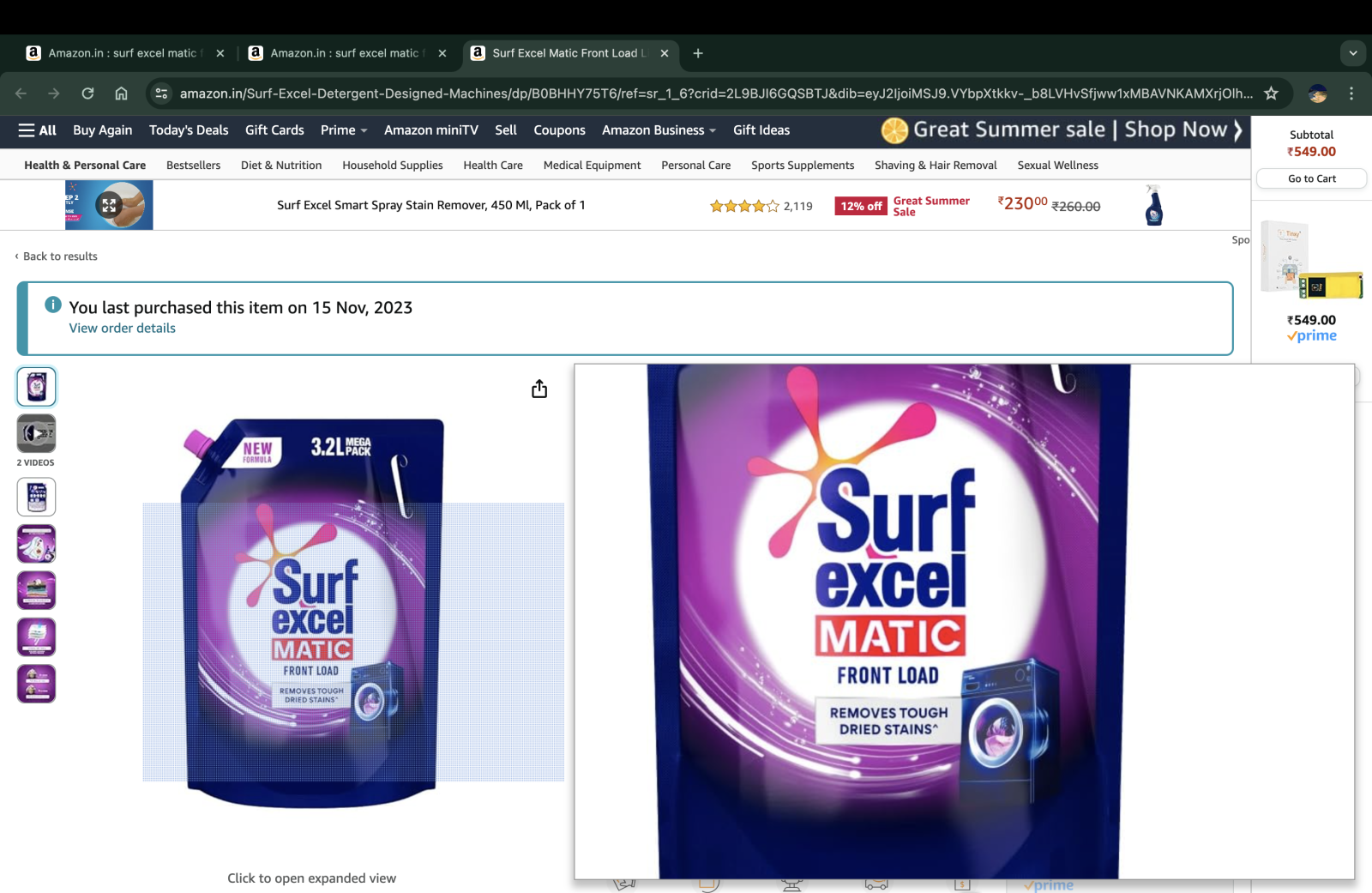1372x893 pixels.
Task: Open Diet & Nutrition subcategory
Action: click(281, 166)
